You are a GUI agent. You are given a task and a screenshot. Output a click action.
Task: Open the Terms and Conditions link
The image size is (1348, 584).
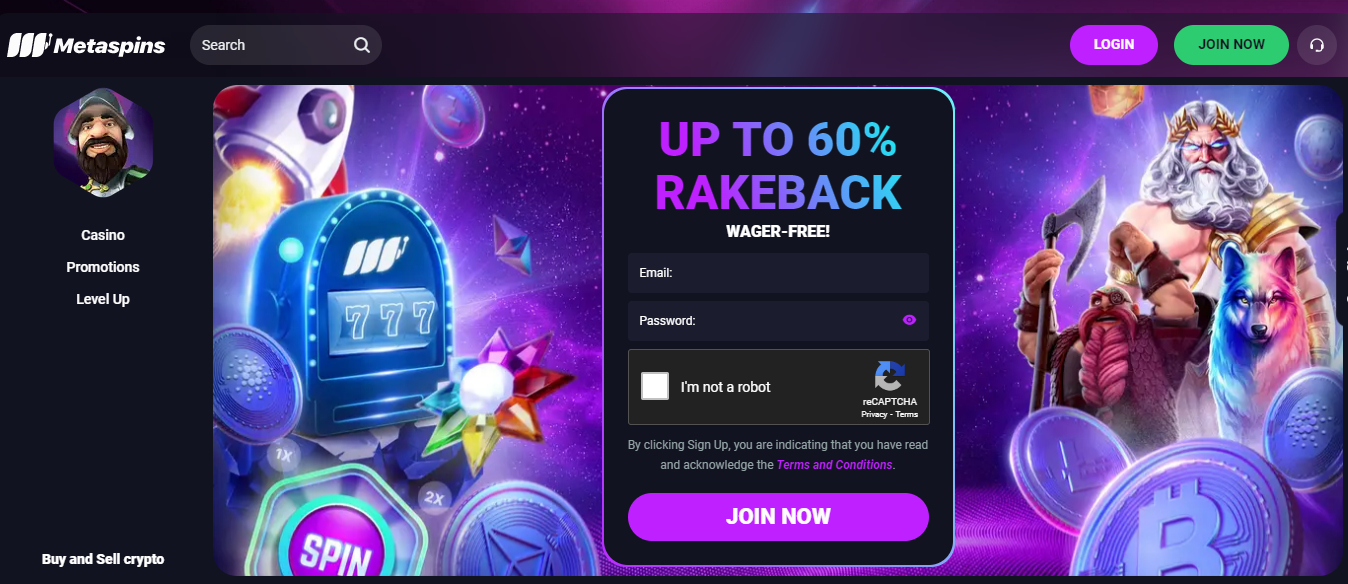coord(834,465)
